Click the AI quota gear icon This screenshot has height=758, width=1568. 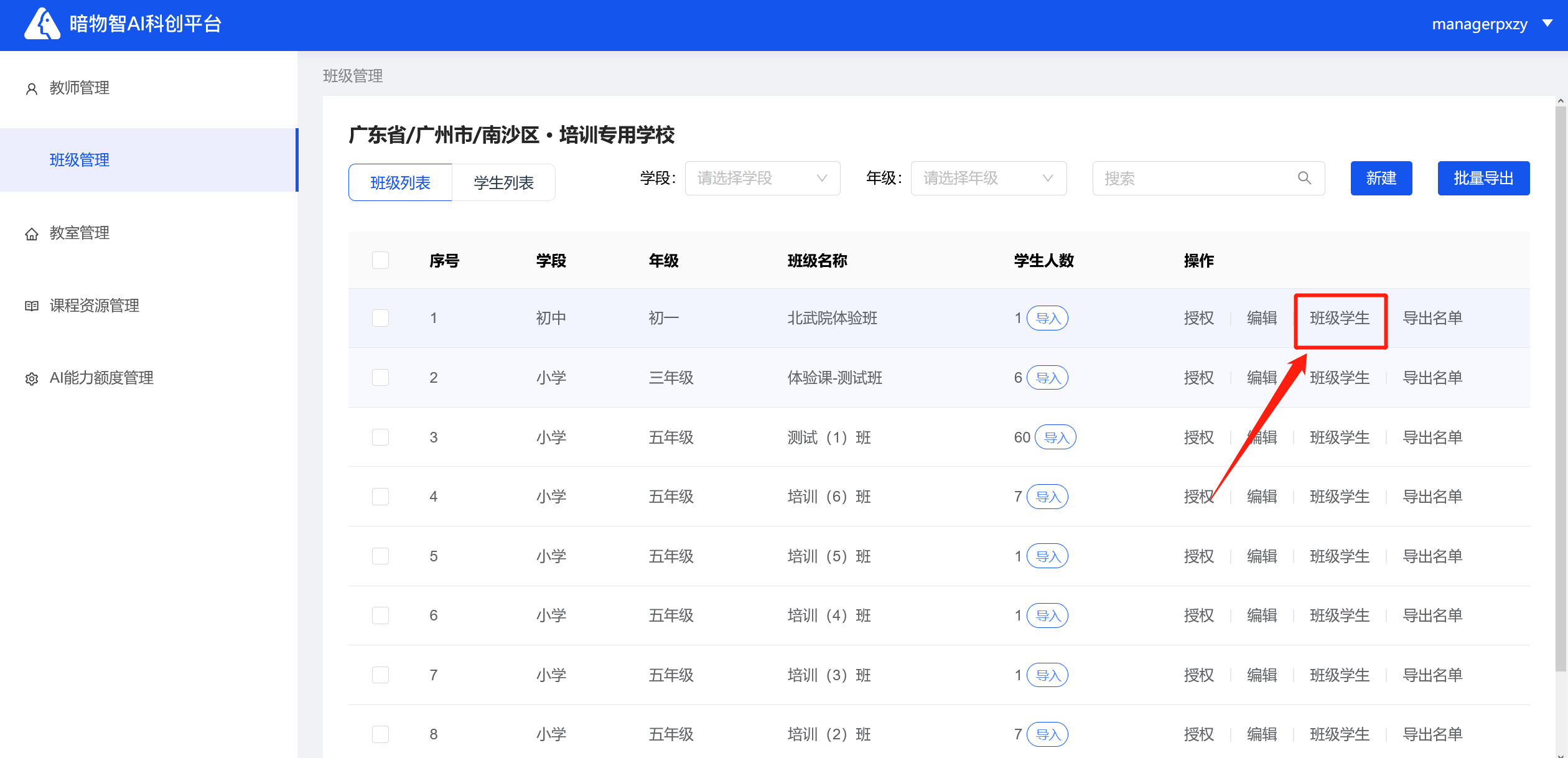[x=32, y=378]
